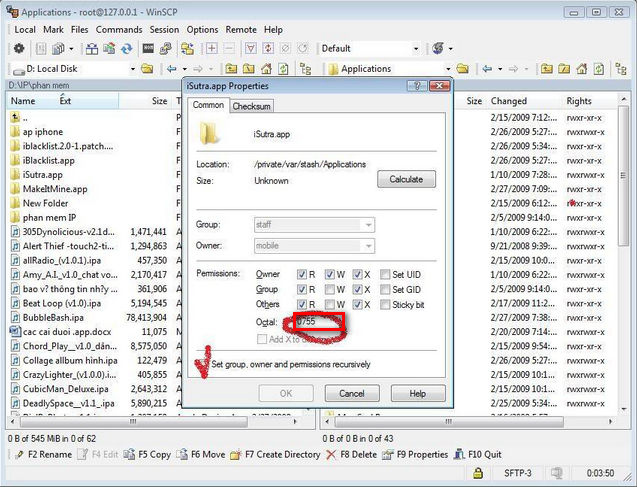Expand the copy toolbar dropdown arrow
This screenshot has height=487, width=637.
point(71,49)
